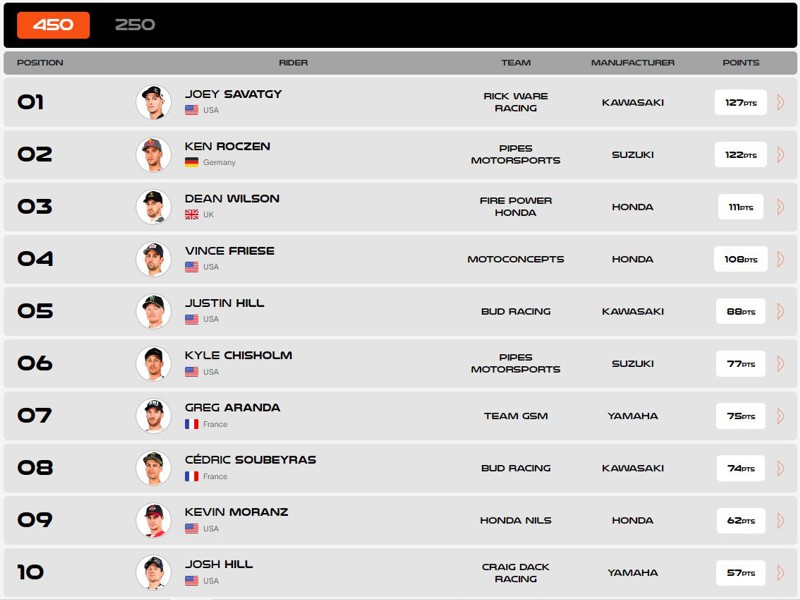
Task: Click Joey Savatgy's rider avatar
Action: click(153, 102)
